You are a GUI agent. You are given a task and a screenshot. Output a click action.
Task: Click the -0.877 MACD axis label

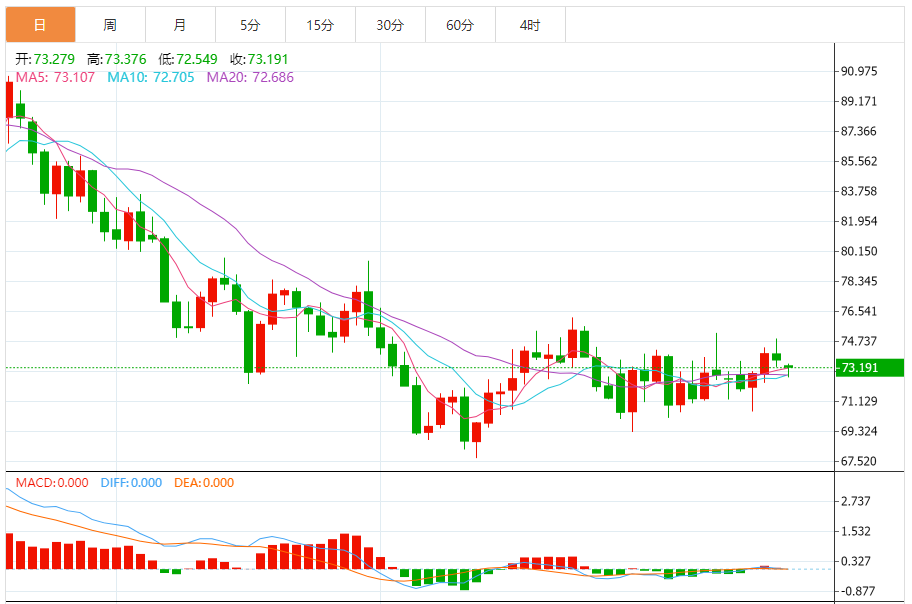click(x=856, y=591)
